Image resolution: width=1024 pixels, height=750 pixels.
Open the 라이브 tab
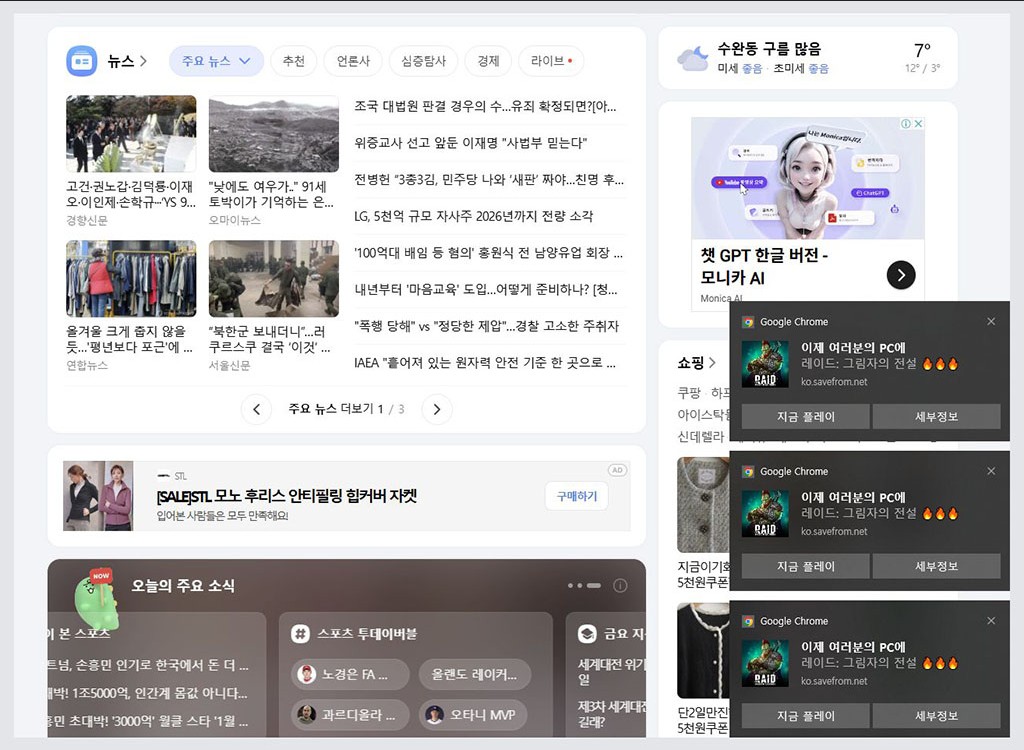coord(550,61)
